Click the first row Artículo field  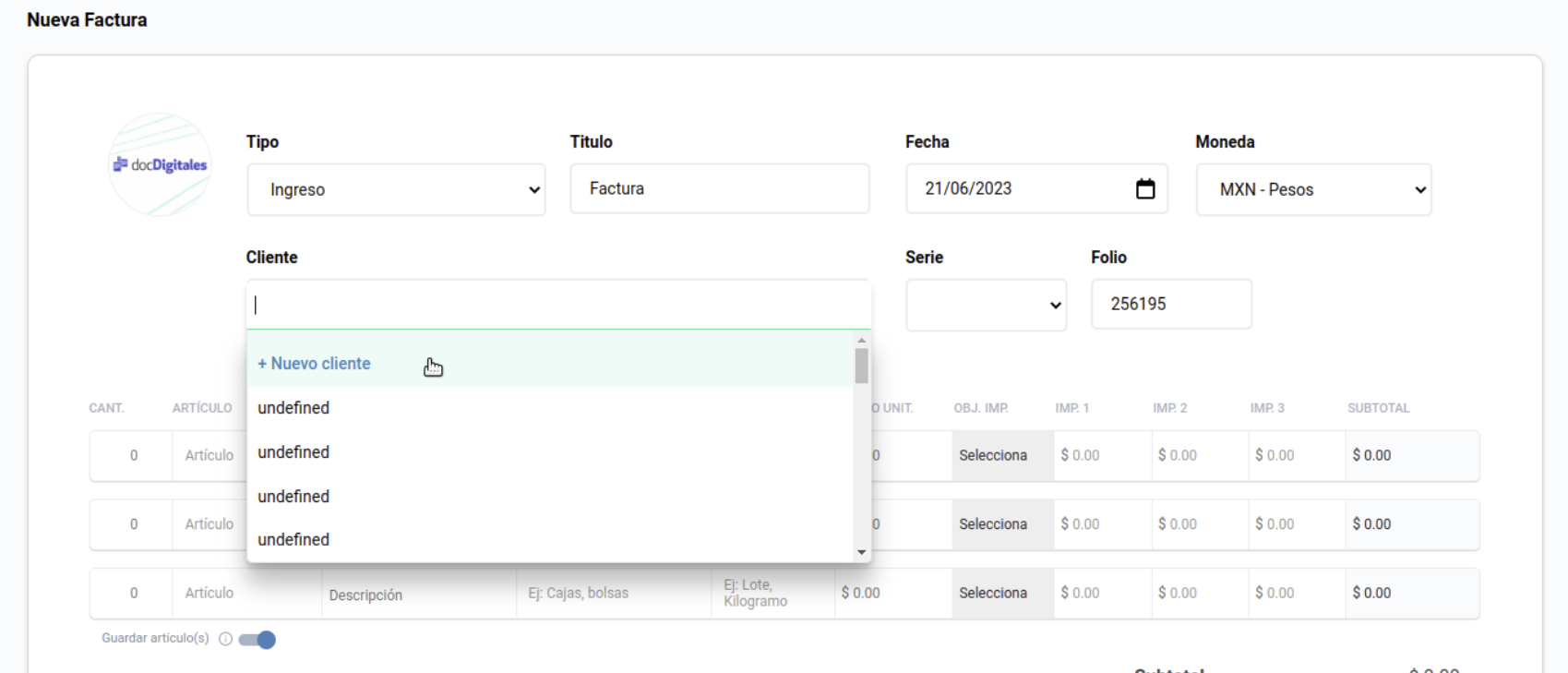[210, 455]
